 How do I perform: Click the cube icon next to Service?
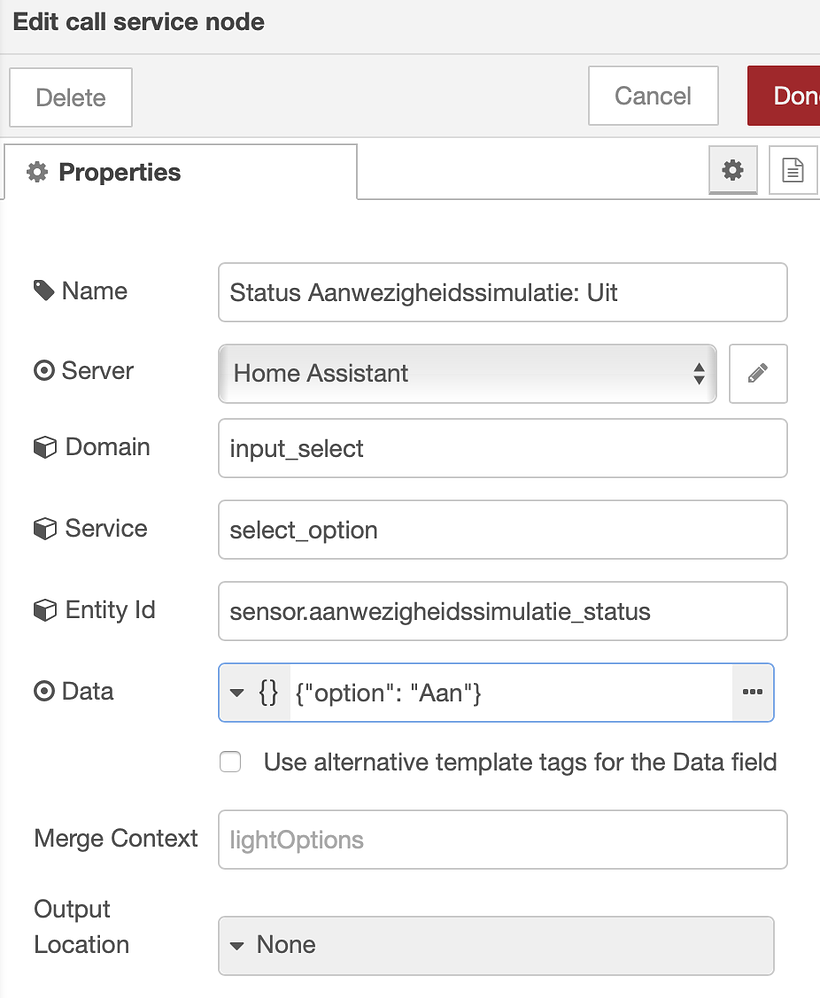[x=45, y=528]
